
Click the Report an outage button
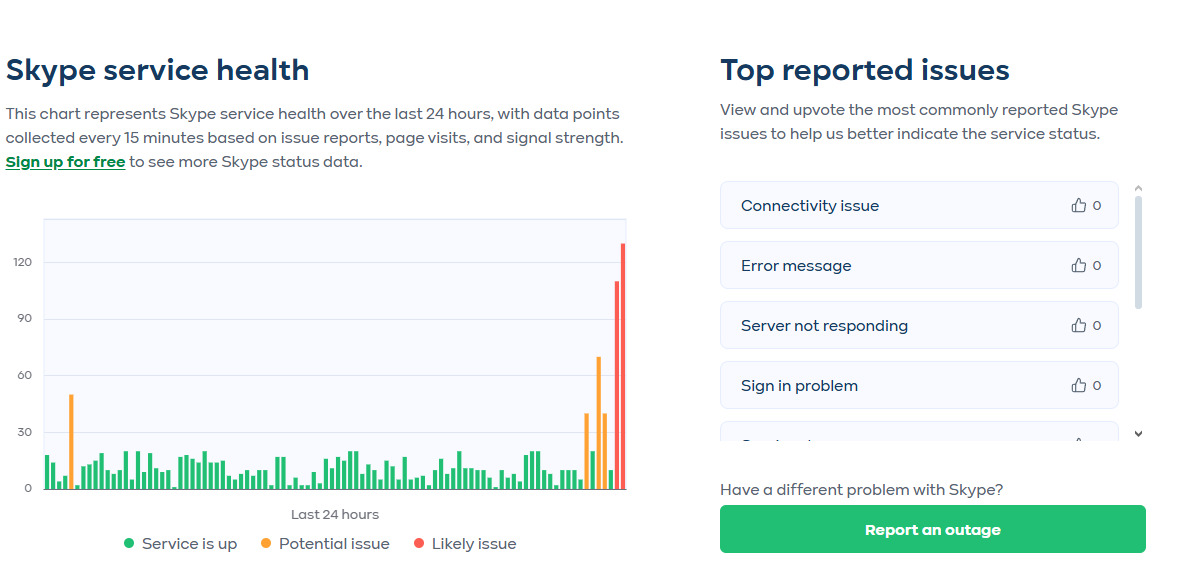click(932, 529)
